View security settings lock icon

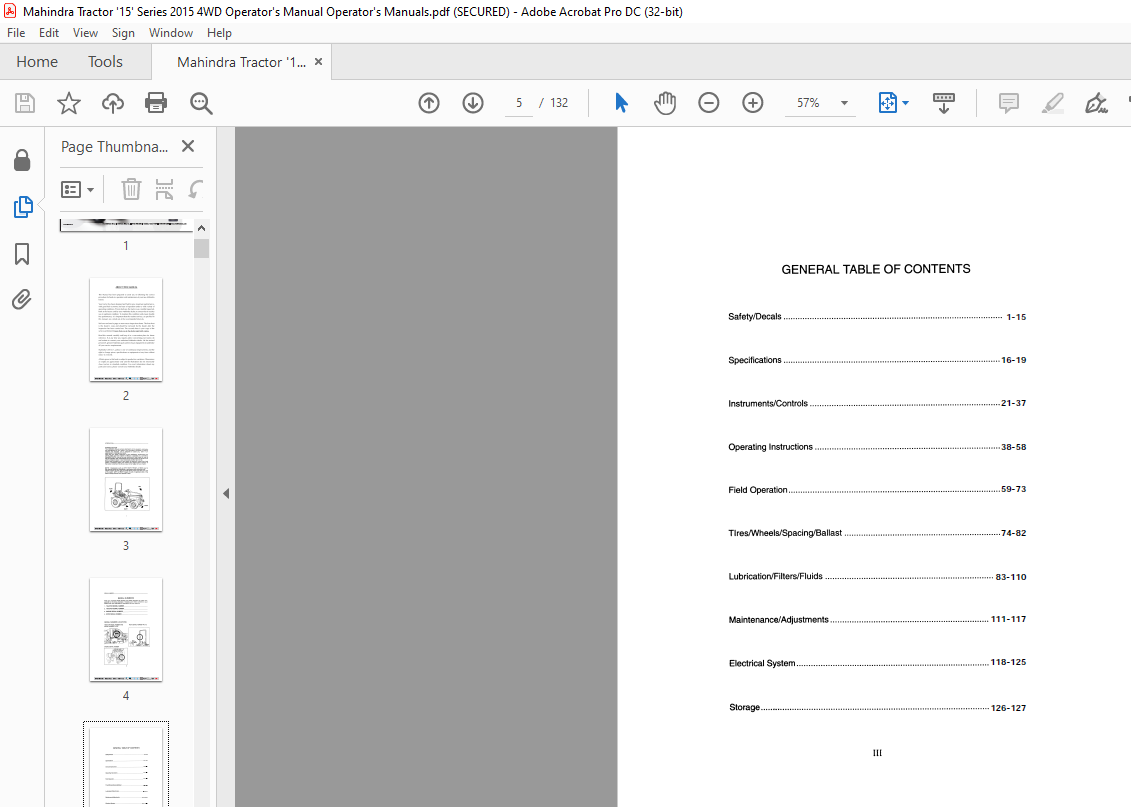[x=22, y=160]
